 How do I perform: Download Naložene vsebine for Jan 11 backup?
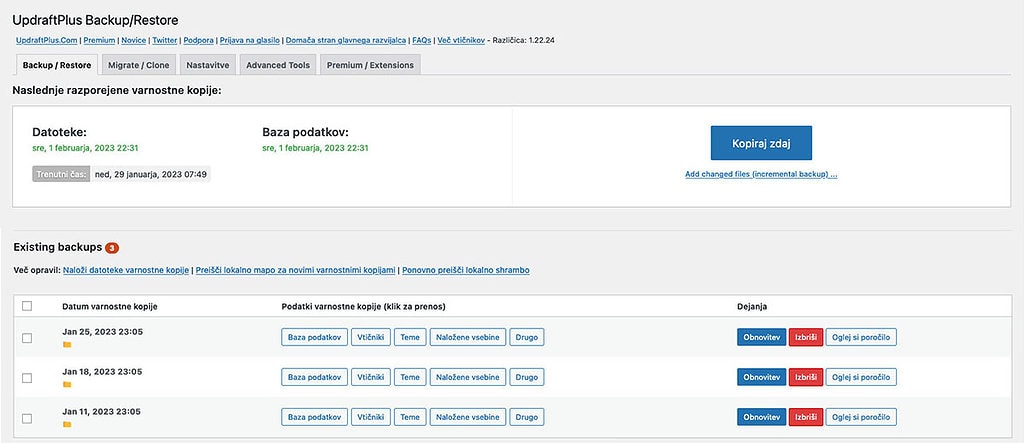point(468,417)
